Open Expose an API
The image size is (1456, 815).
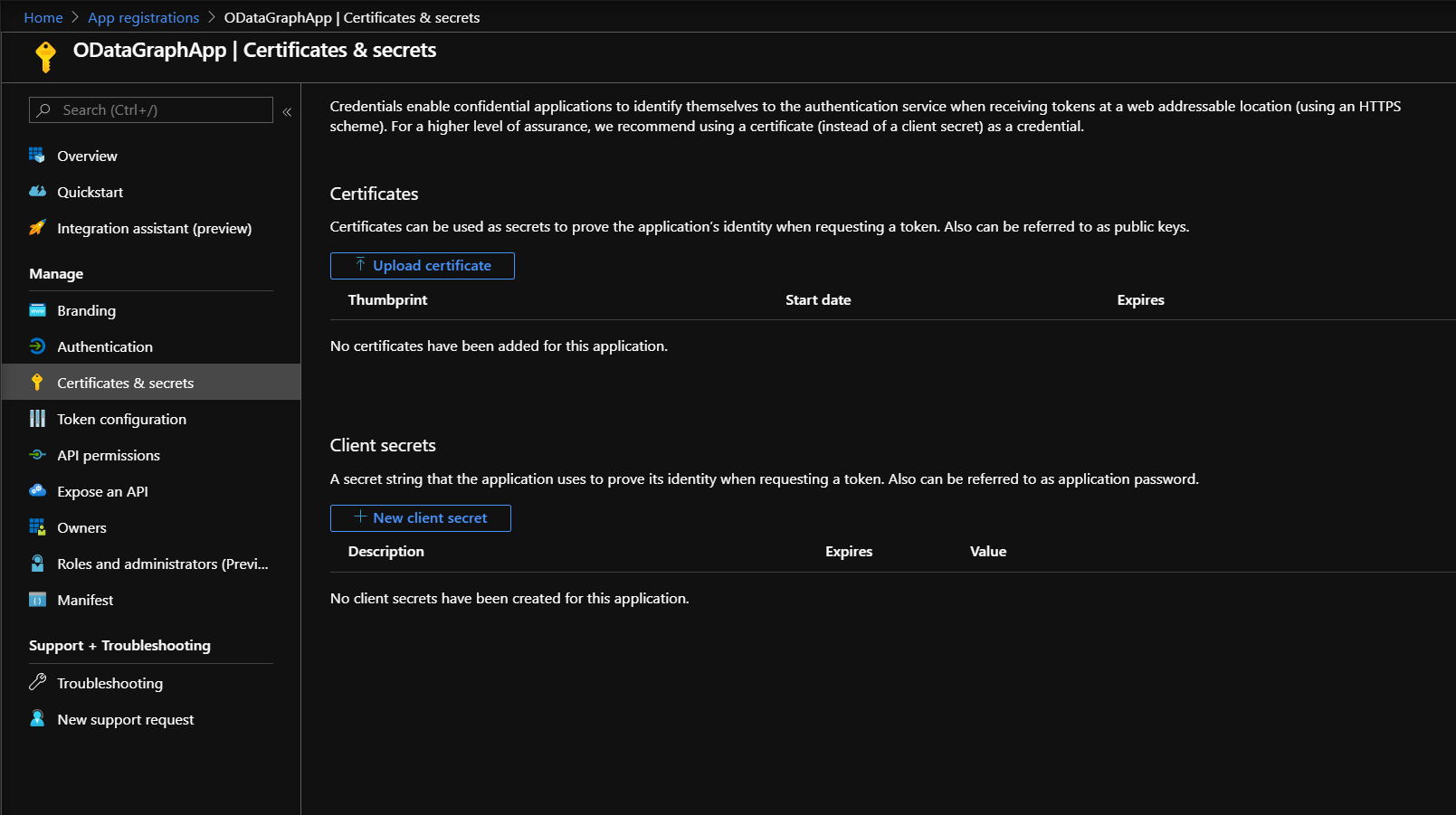pyautogui.click(x=151, y=491)
